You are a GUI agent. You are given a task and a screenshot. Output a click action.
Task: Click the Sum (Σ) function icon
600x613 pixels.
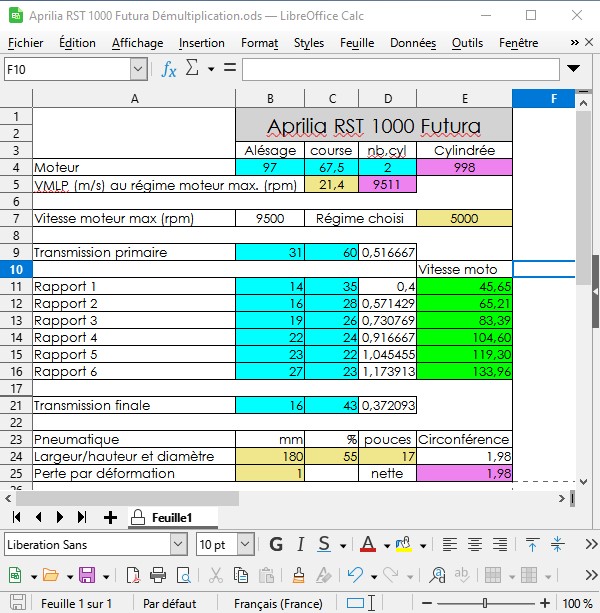[192, 68]
